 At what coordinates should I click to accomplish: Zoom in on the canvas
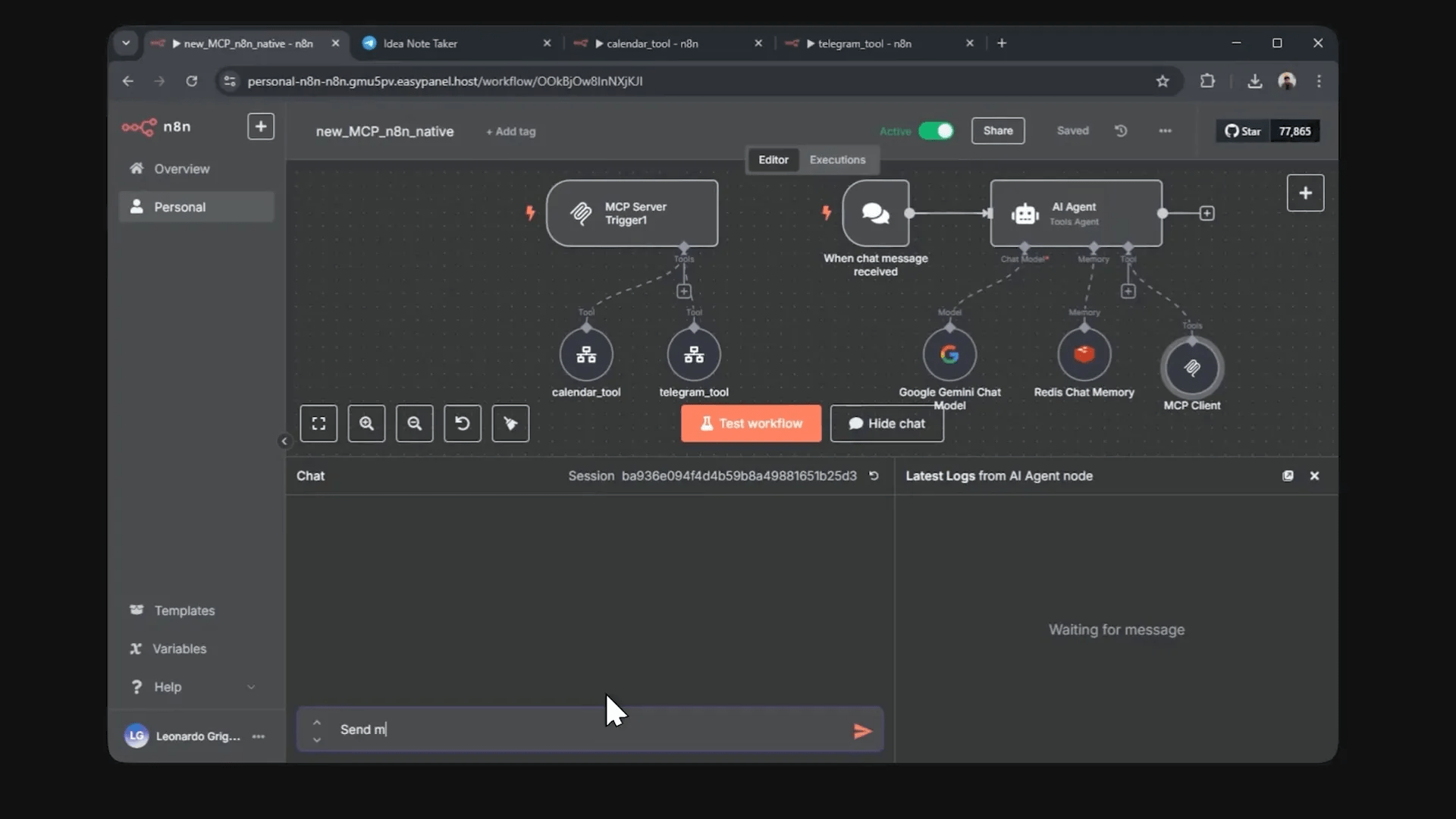366,423
